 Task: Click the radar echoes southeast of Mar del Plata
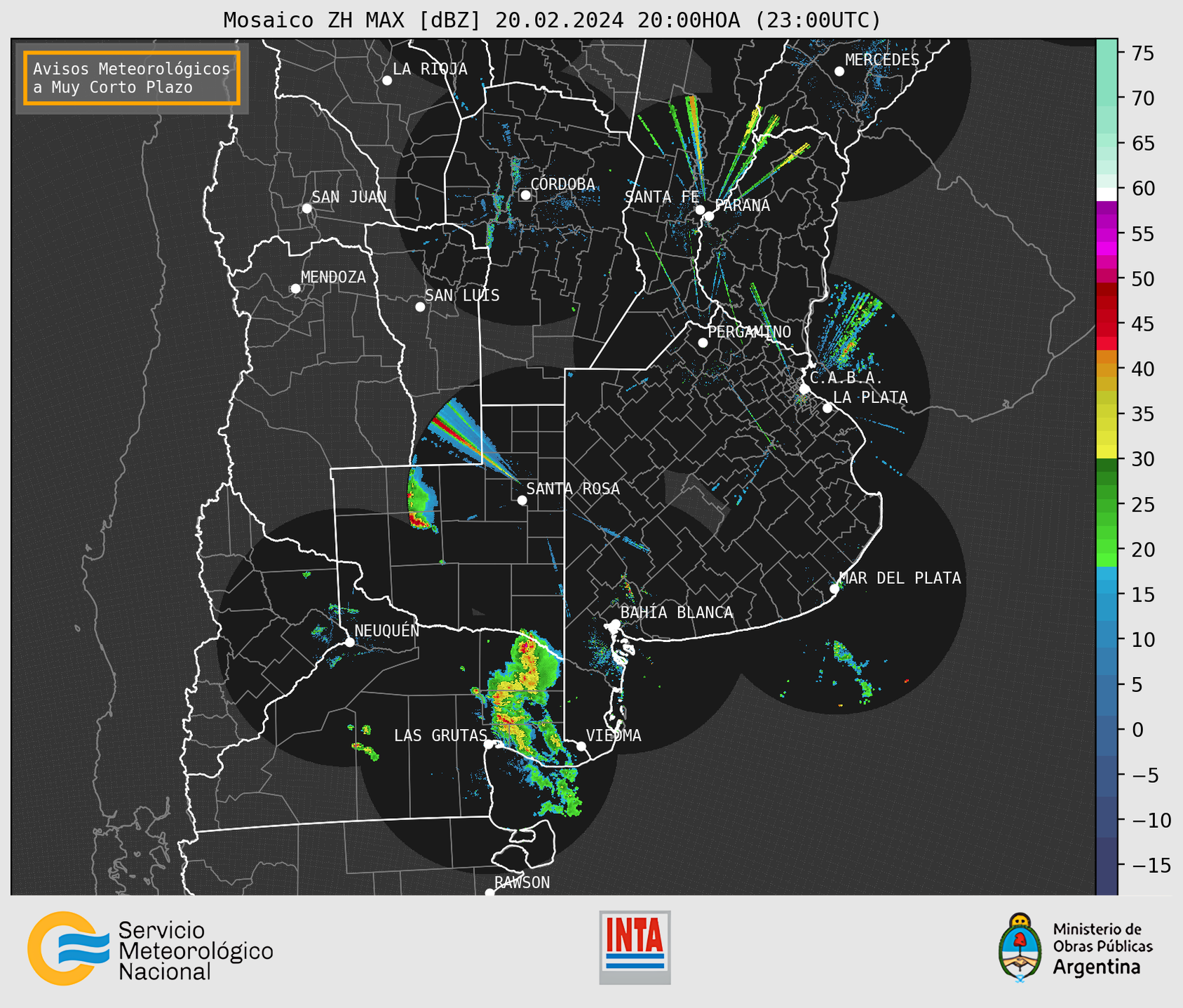(853, 669)
